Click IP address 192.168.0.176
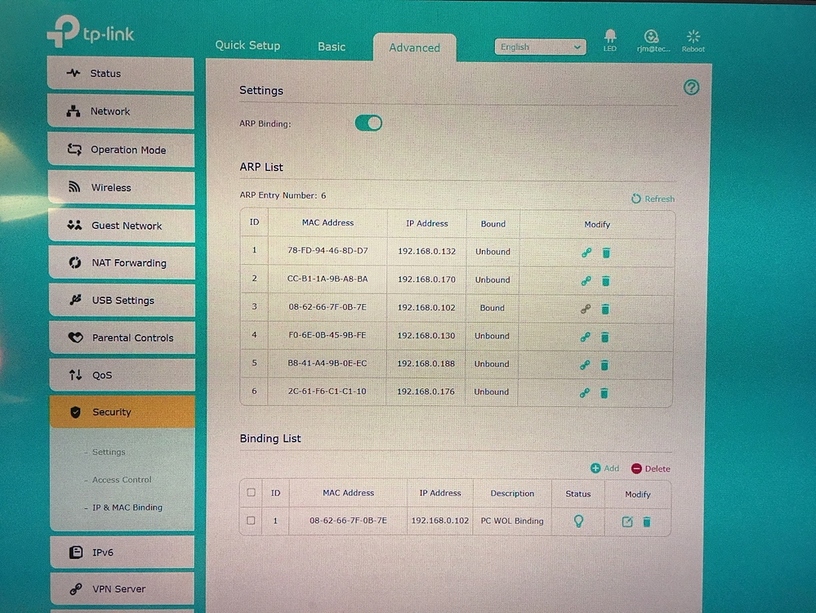 point(426,391)
